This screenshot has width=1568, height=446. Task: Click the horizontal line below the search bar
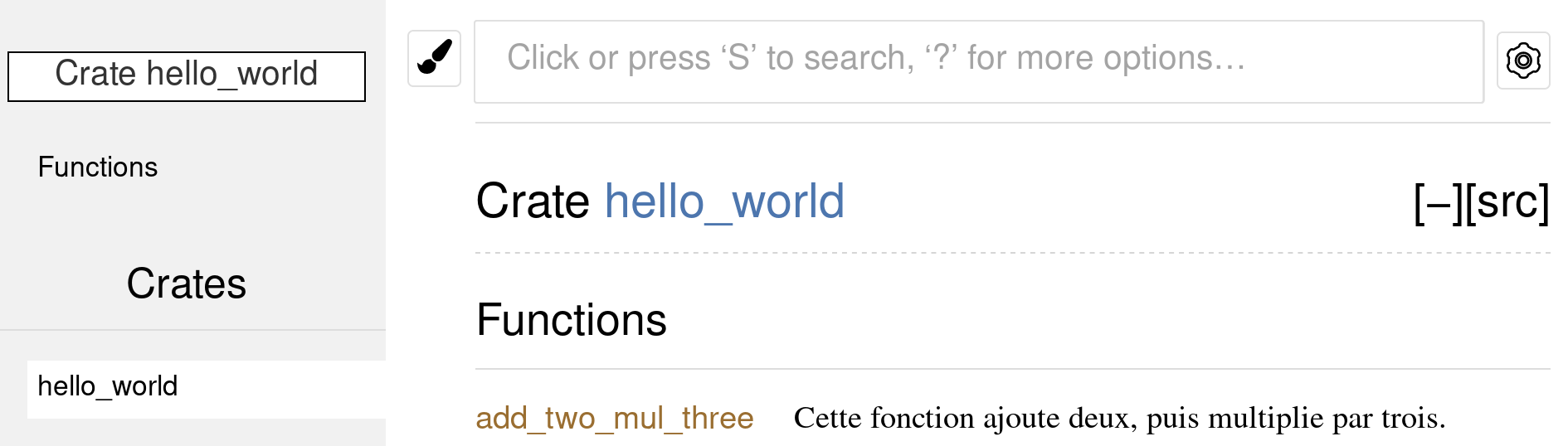point(1012,123)
